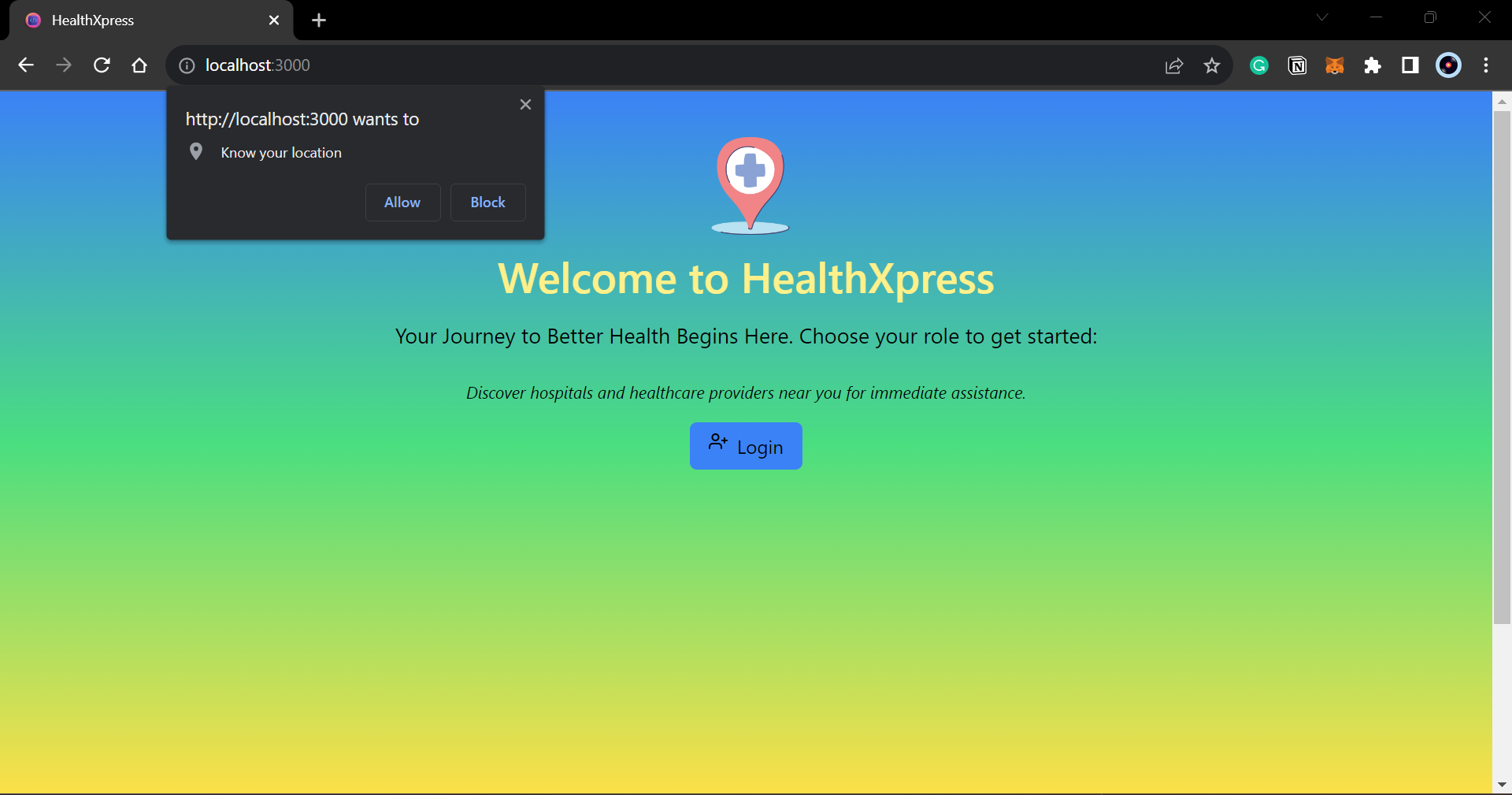Bookmark this tab with the star icon
This screenshot has width=1512, height=795.
1212,65
